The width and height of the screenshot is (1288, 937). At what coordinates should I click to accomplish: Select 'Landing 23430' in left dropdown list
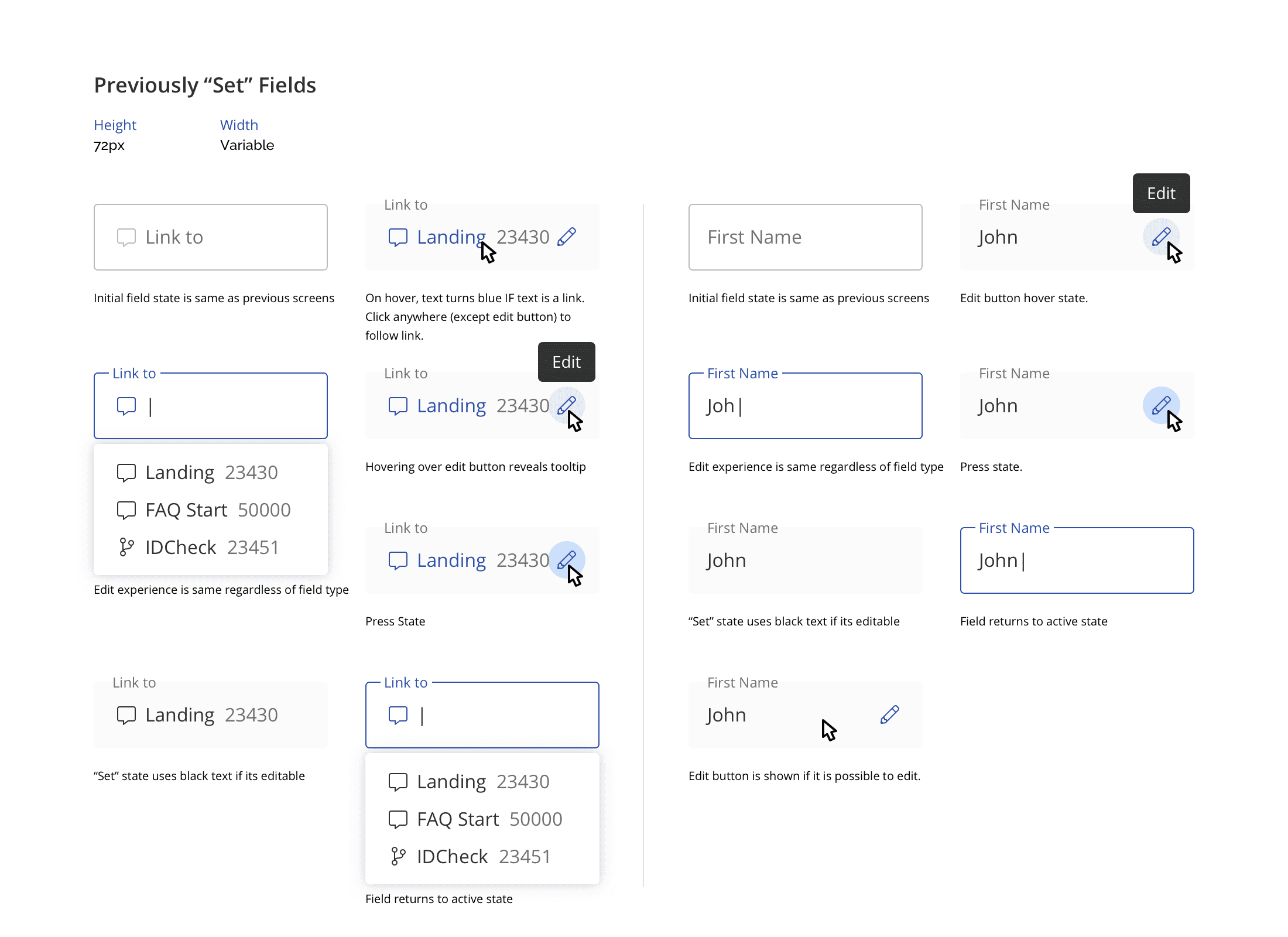point(211,473)
